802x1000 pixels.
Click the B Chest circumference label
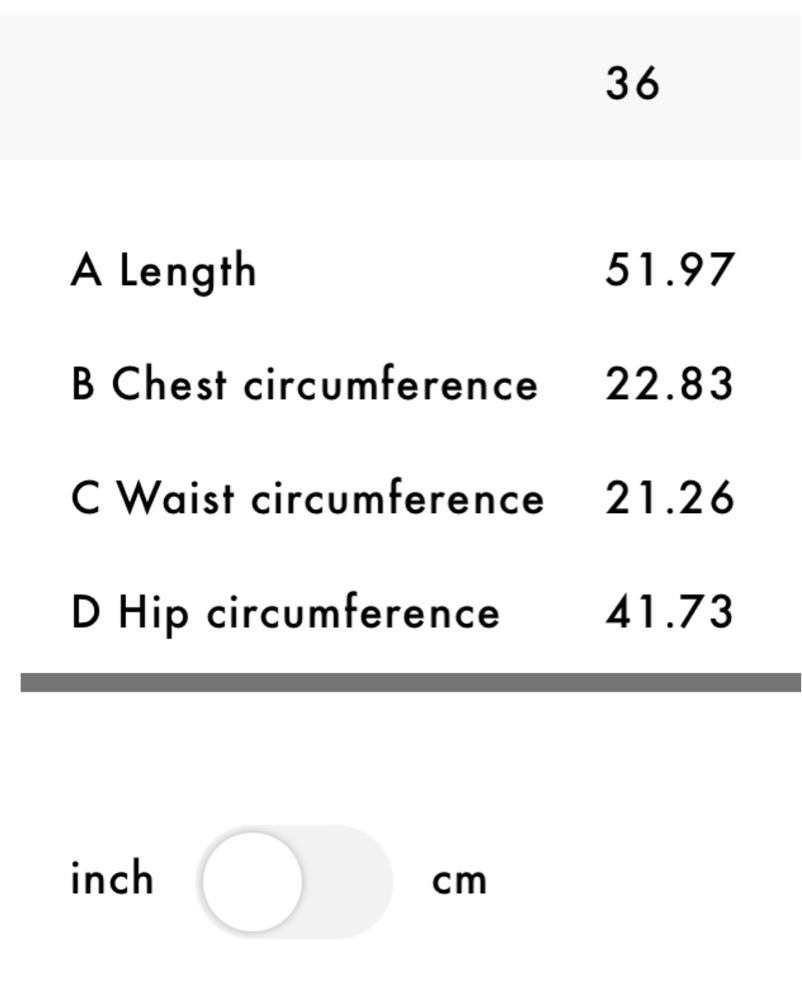click(305, 384)
